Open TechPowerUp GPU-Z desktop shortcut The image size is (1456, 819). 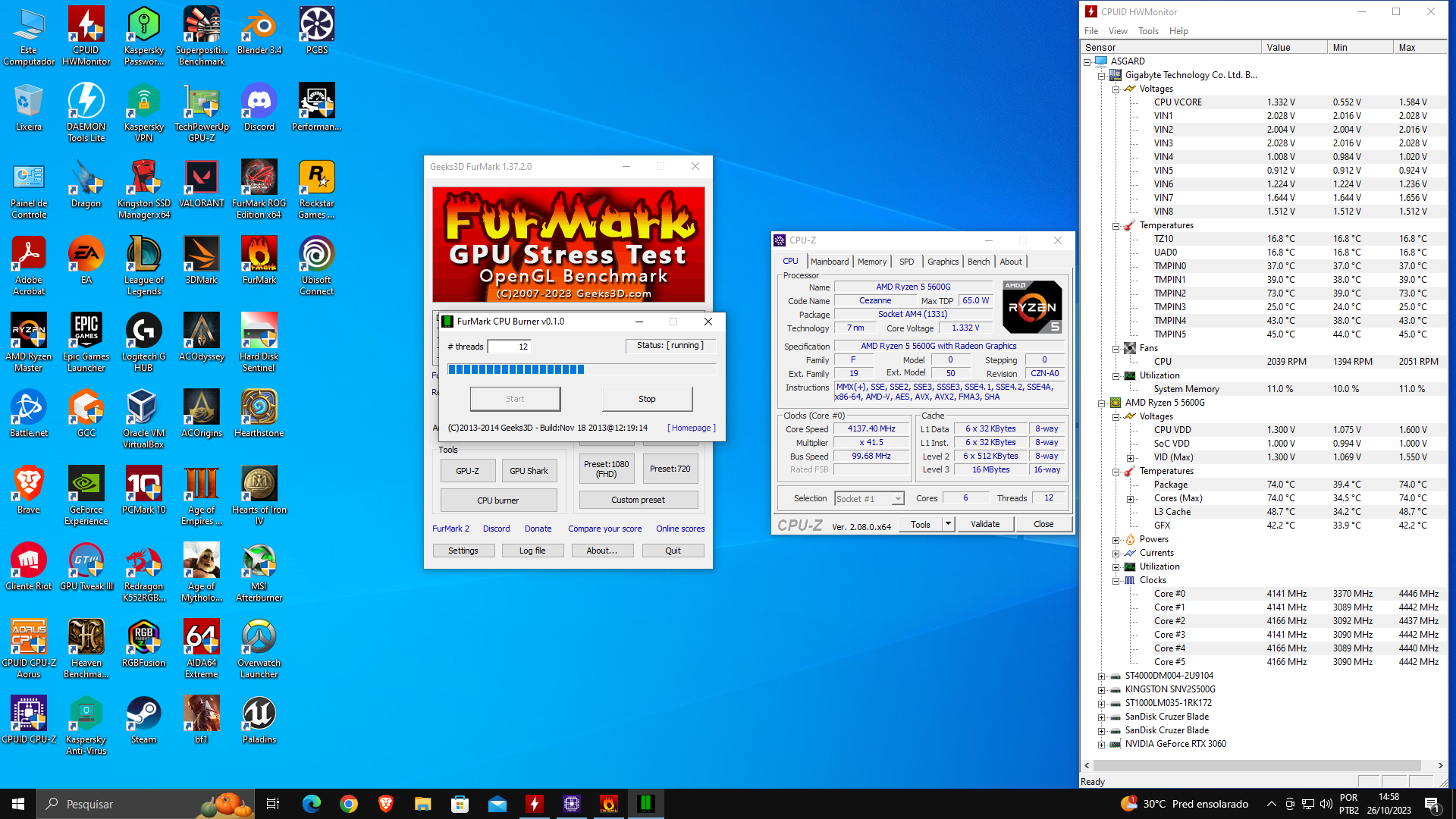tap(202, 112)
